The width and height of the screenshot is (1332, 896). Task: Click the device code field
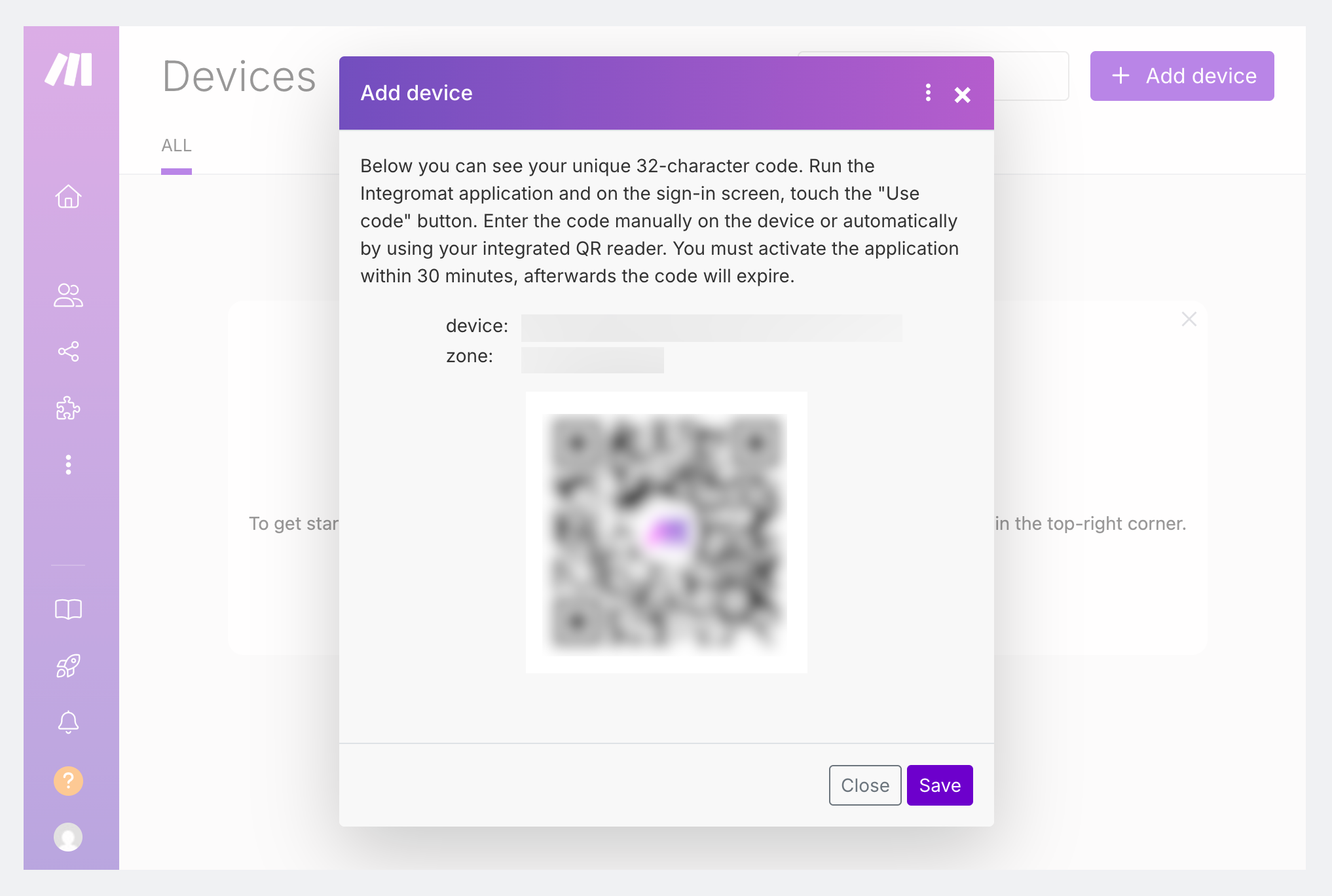point(712,327)
